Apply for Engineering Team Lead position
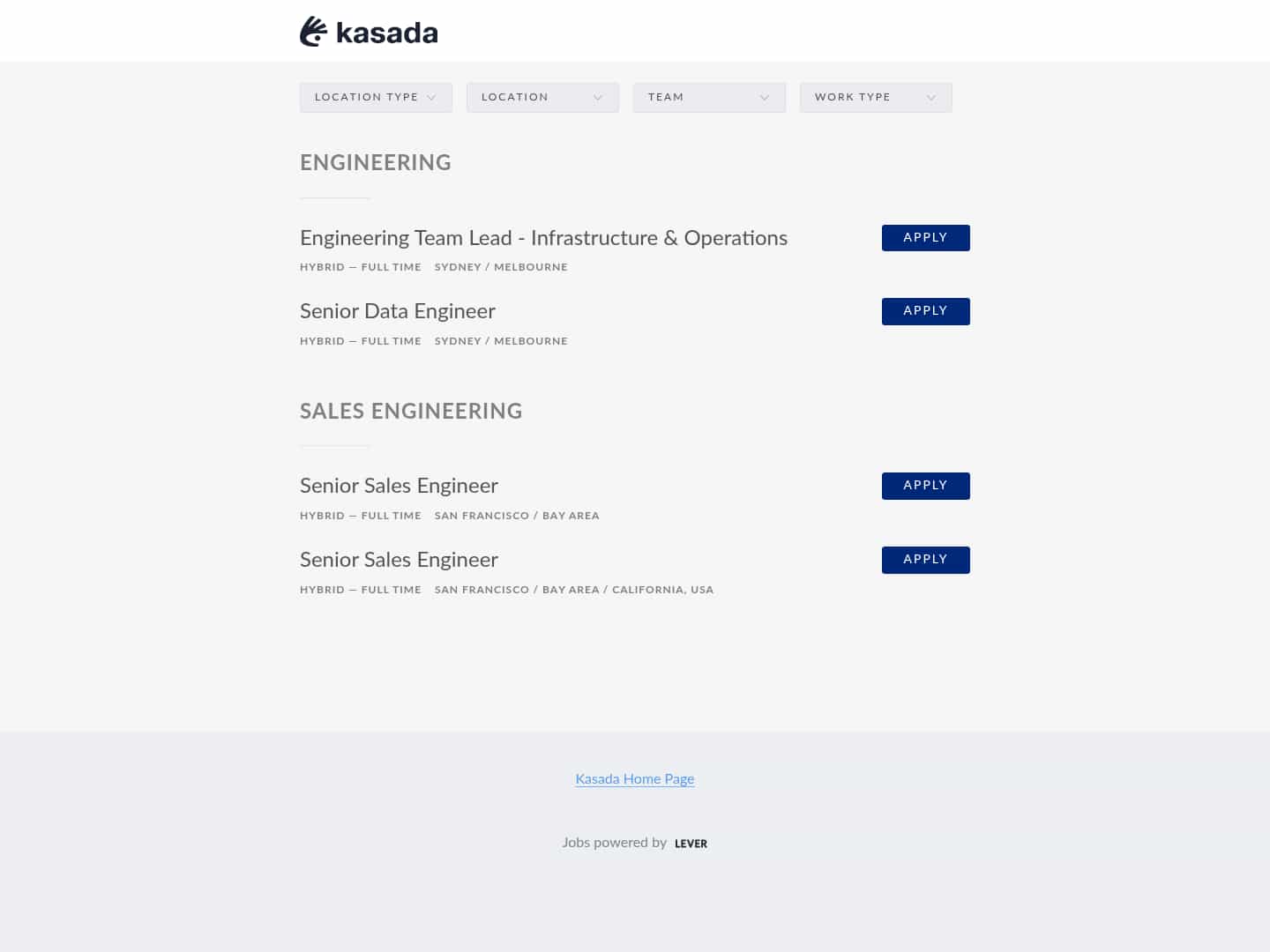Viewport: 1270px width, 952px height. click(925, 238)
